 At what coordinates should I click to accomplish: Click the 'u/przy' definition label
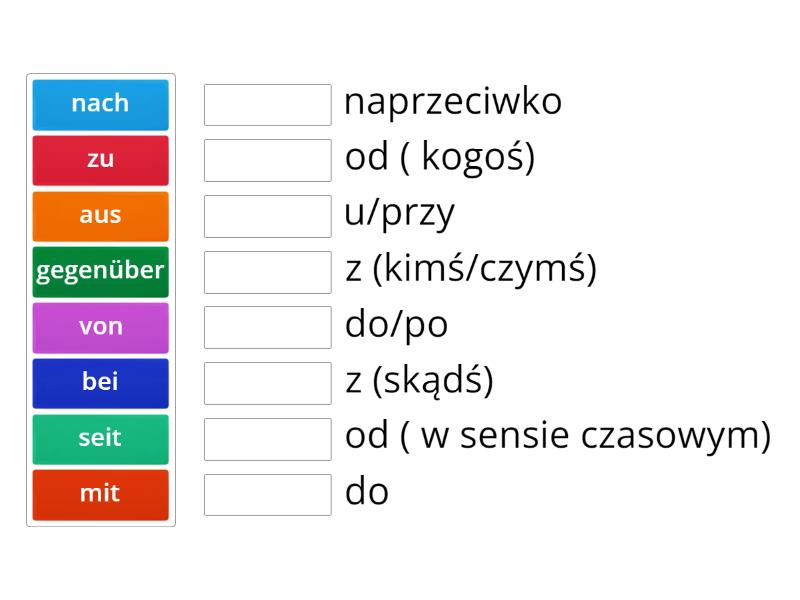pyautogui.click(x=400, y=214)
